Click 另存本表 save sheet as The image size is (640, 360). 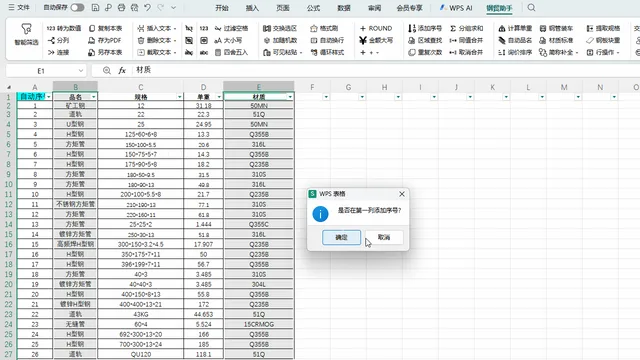click(106, 52)
